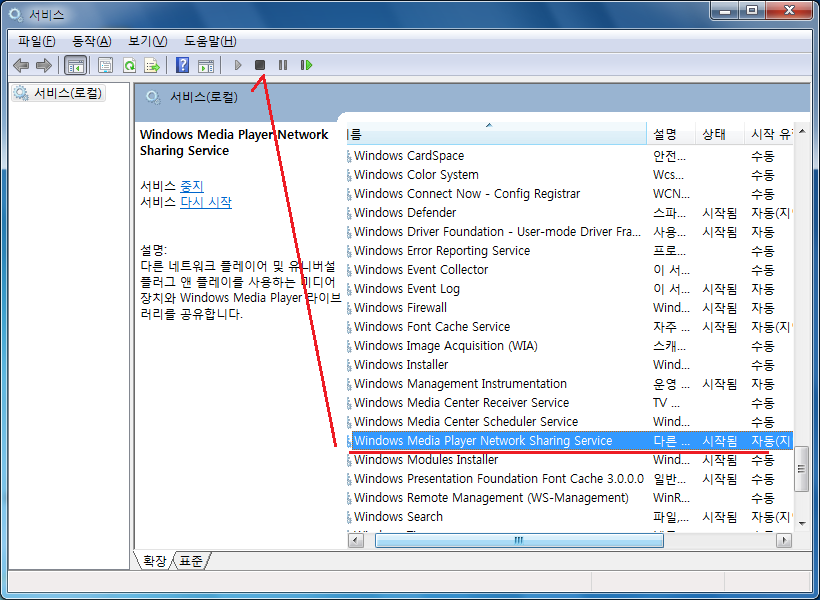Select Windows Color System service row

tap(570, 175)
